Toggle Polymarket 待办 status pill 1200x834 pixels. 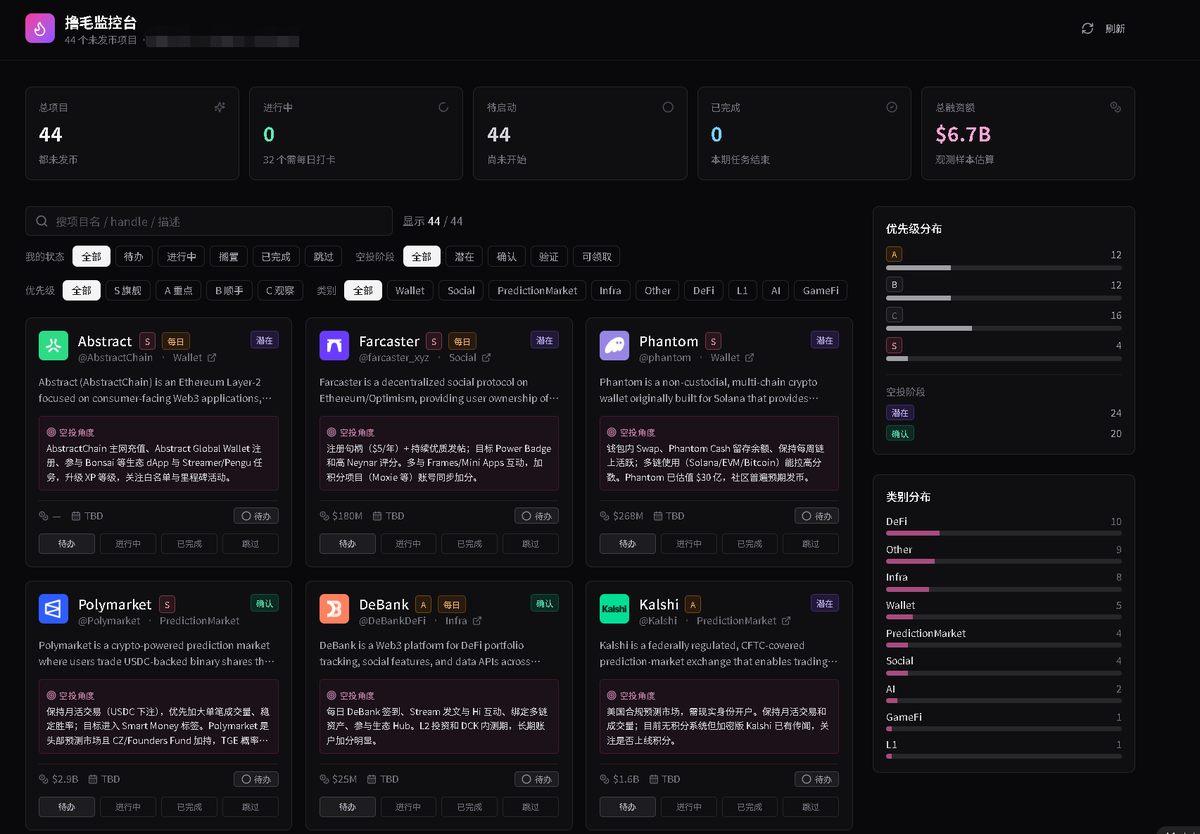[256, 779]
